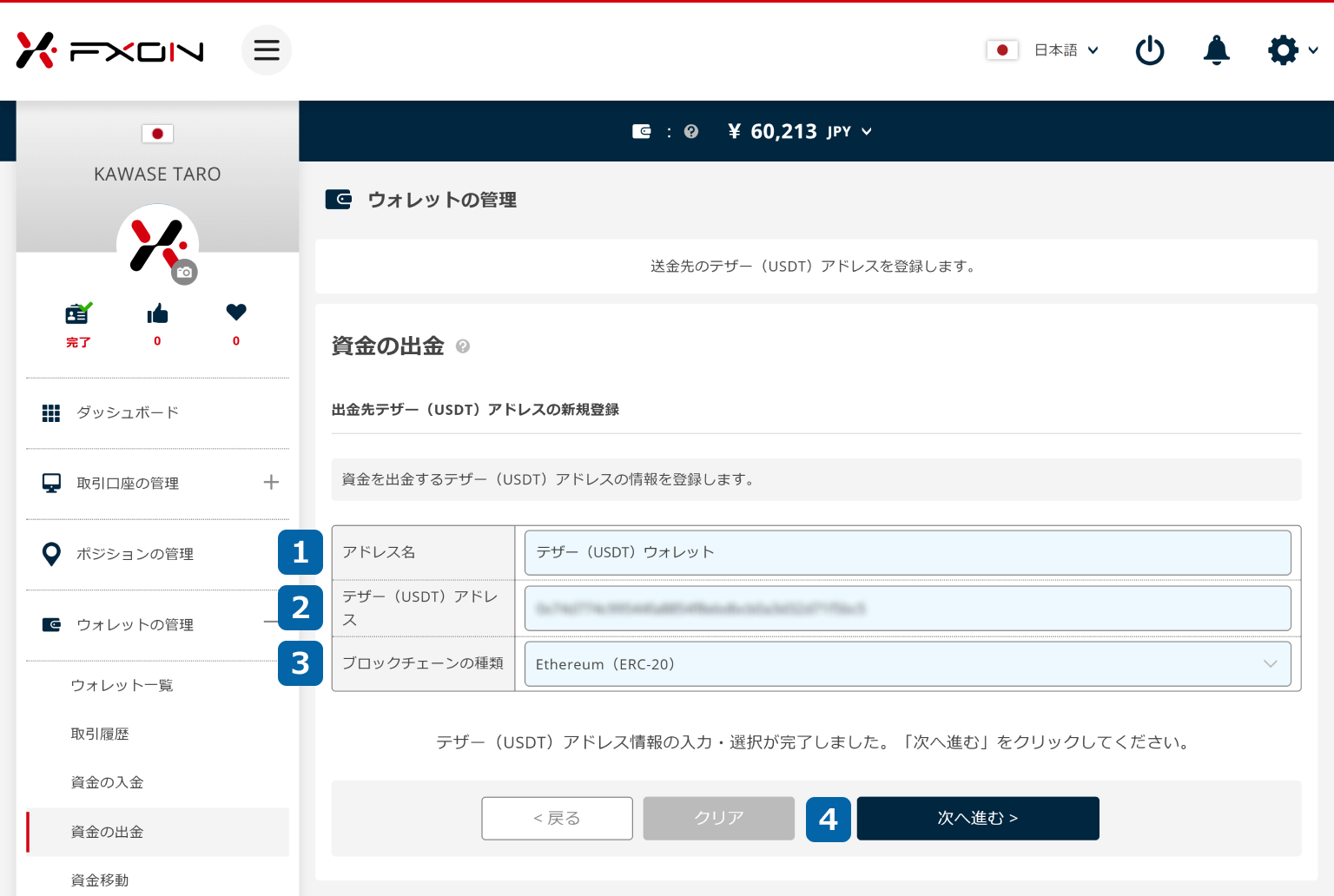Click help icon beside 資金の出金 heading

click(x=463, y=346)
